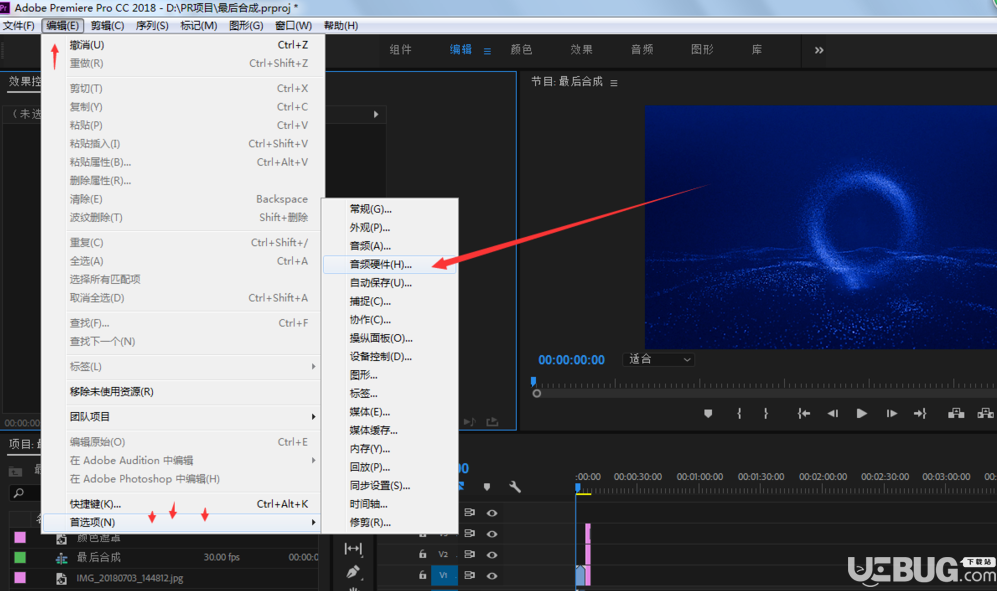This screenshot has width=997, height=591.
Task: Click the Program monitor timecode 00:00:00:00
Action: tap(571, 360)
